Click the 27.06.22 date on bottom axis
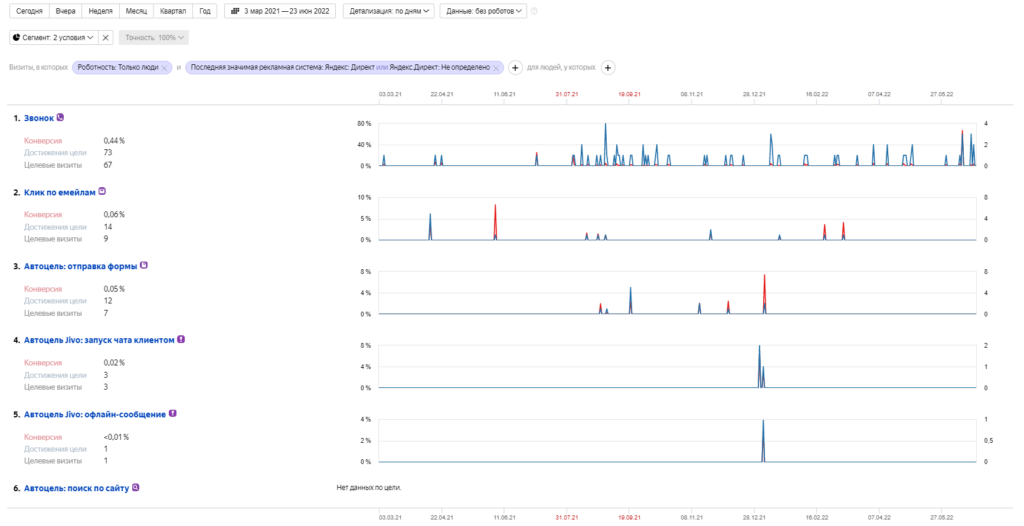This screenshot has width=1024, height=526. 941,517
